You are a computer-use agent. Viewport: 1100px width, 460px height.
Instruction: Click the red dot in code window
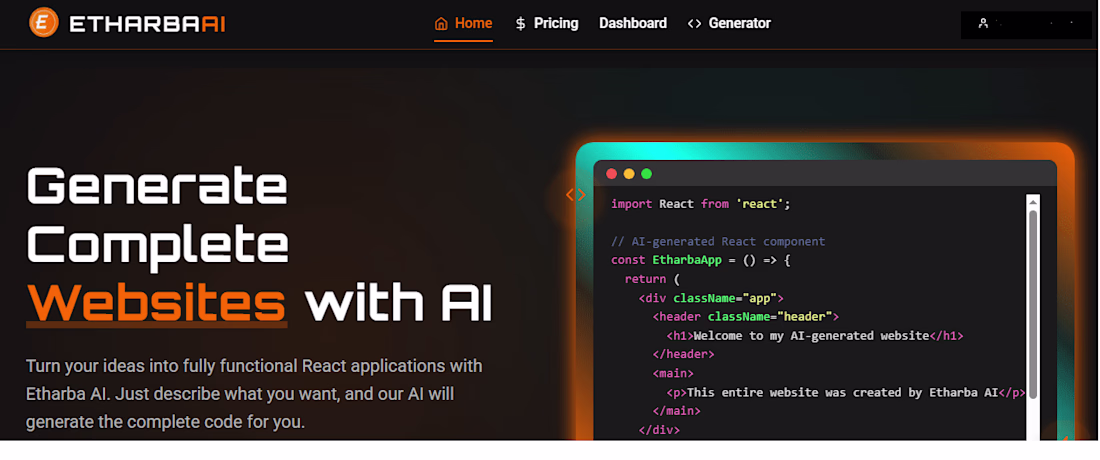coord(612,174)
